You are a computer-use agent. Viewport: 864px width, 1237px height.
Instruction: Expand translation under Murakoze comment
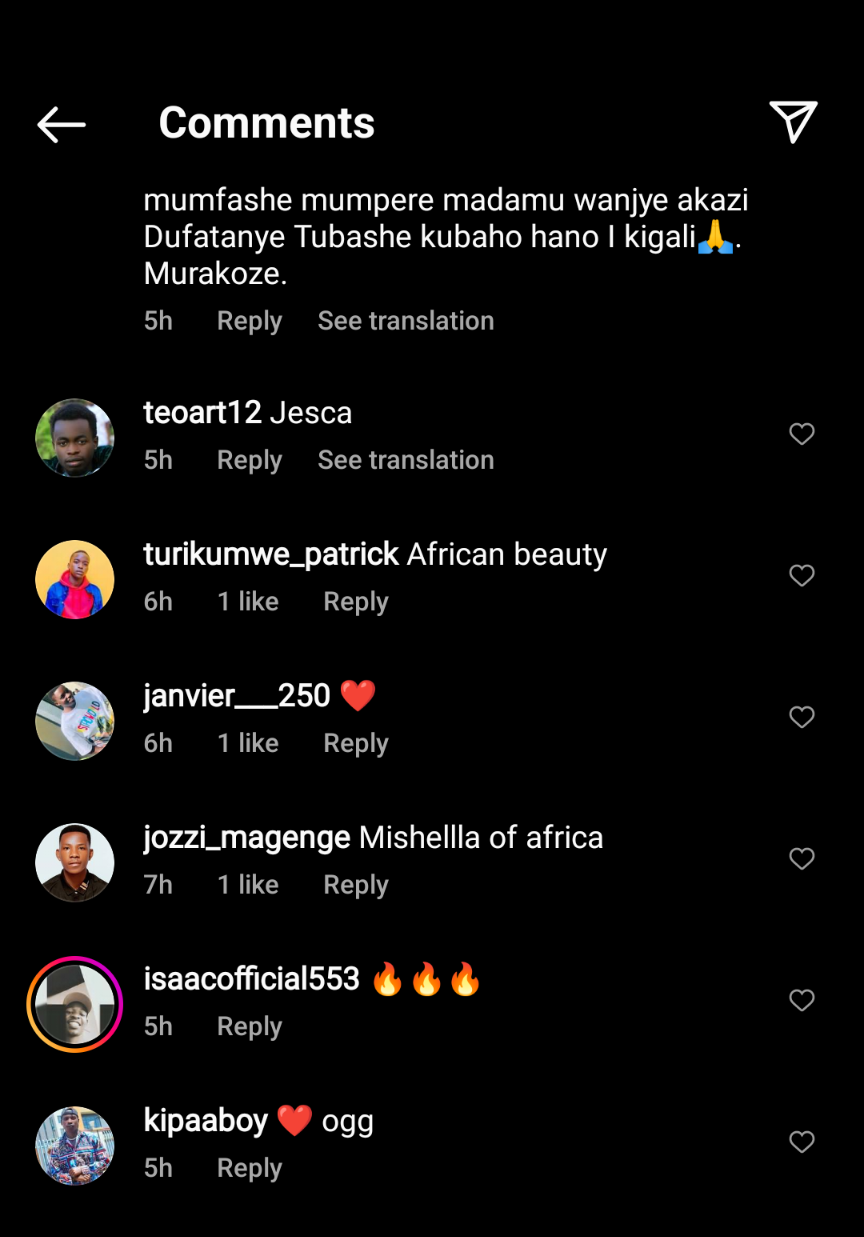point(406,321)
